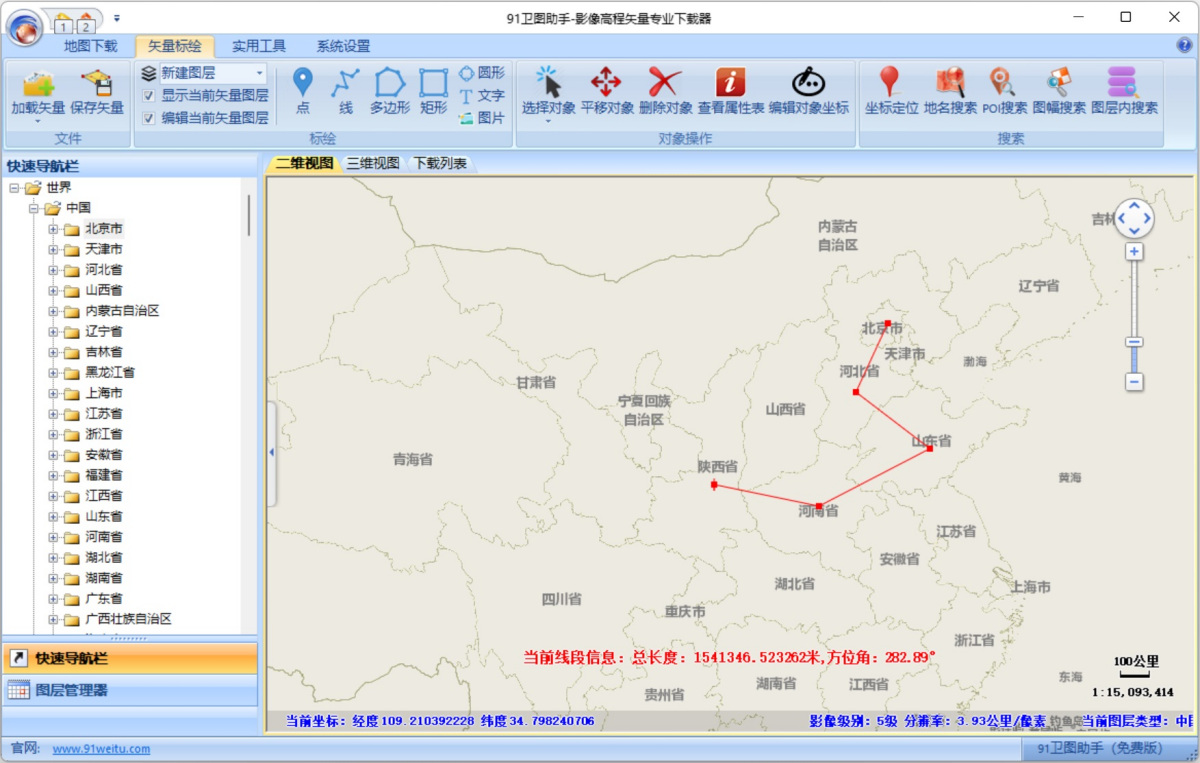Click the Delete Object (删除对象) icon
This screenshot has width=1200, height=763.
(x=665, y=91)
